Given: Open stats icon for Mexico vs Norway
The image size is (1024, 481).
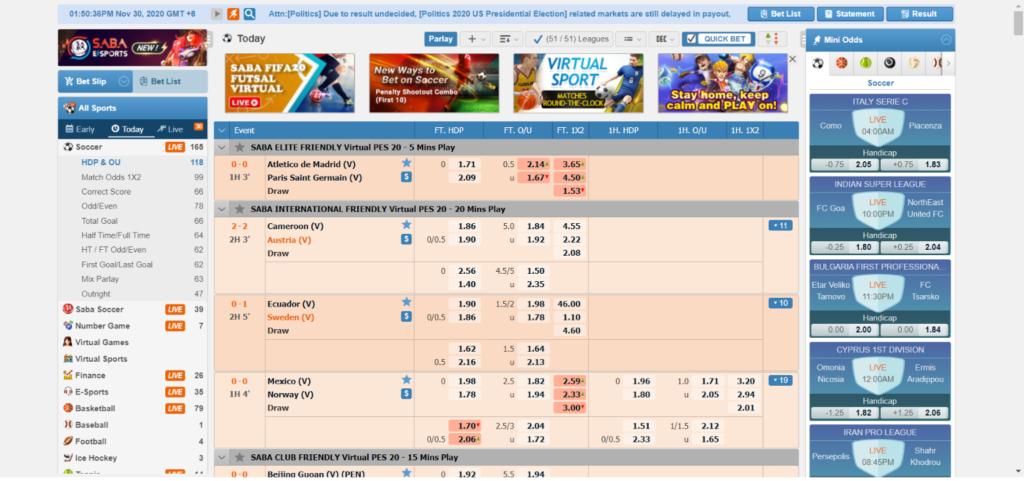Looking at the screenshot, I should 406,394.
